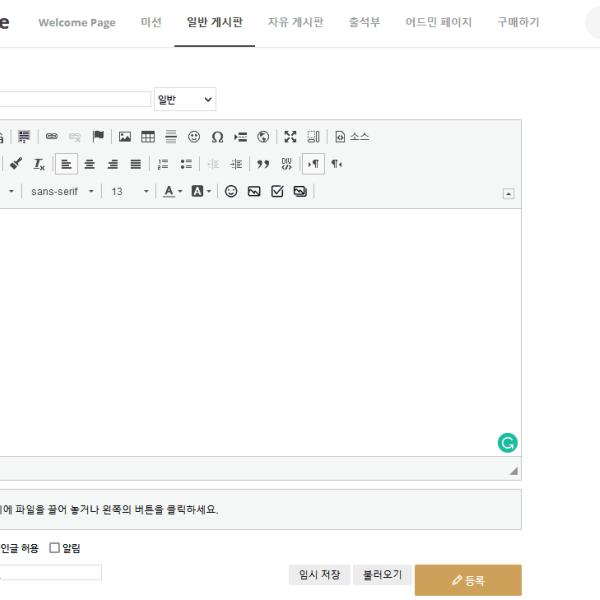Insert a smiley emoticon from the top toolbar row
Image resolution: width=600 pixels, height=600 pixels.
coord(192,137)
